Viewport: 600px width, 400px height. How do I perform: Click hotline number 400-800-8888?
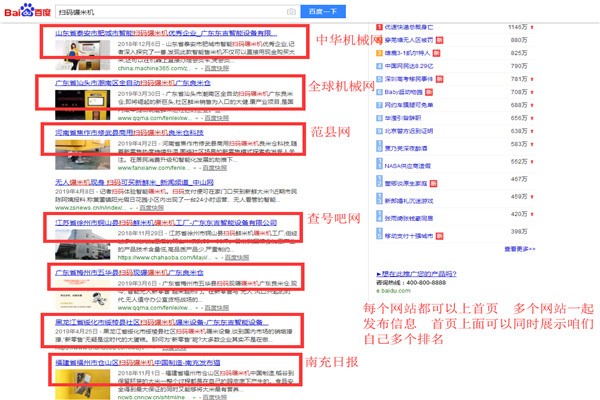click(x=426, y=282)
